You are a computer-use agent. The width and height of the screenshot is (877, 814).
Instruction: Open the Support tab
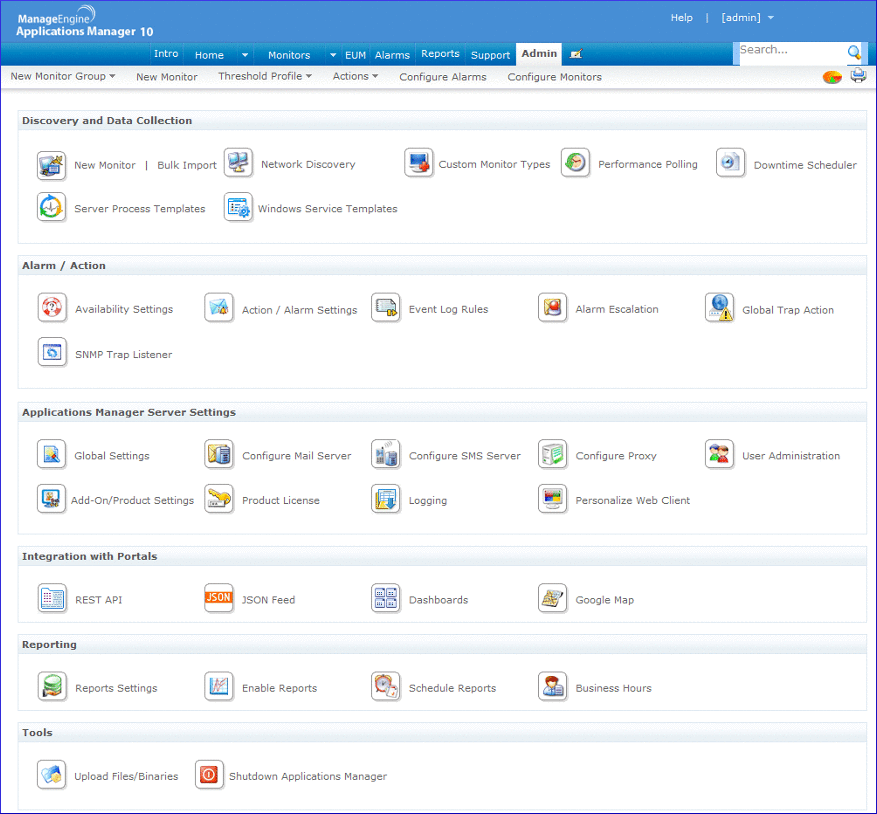coord(491,55)
